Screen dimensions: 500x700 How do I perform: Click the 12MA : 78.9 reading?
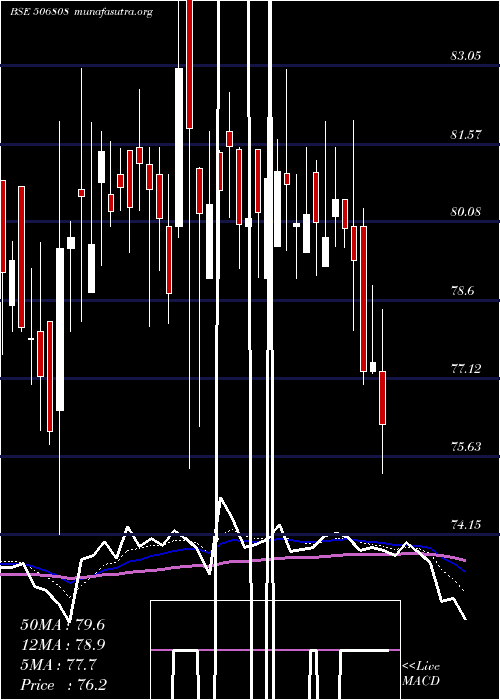tap(63, 645)
